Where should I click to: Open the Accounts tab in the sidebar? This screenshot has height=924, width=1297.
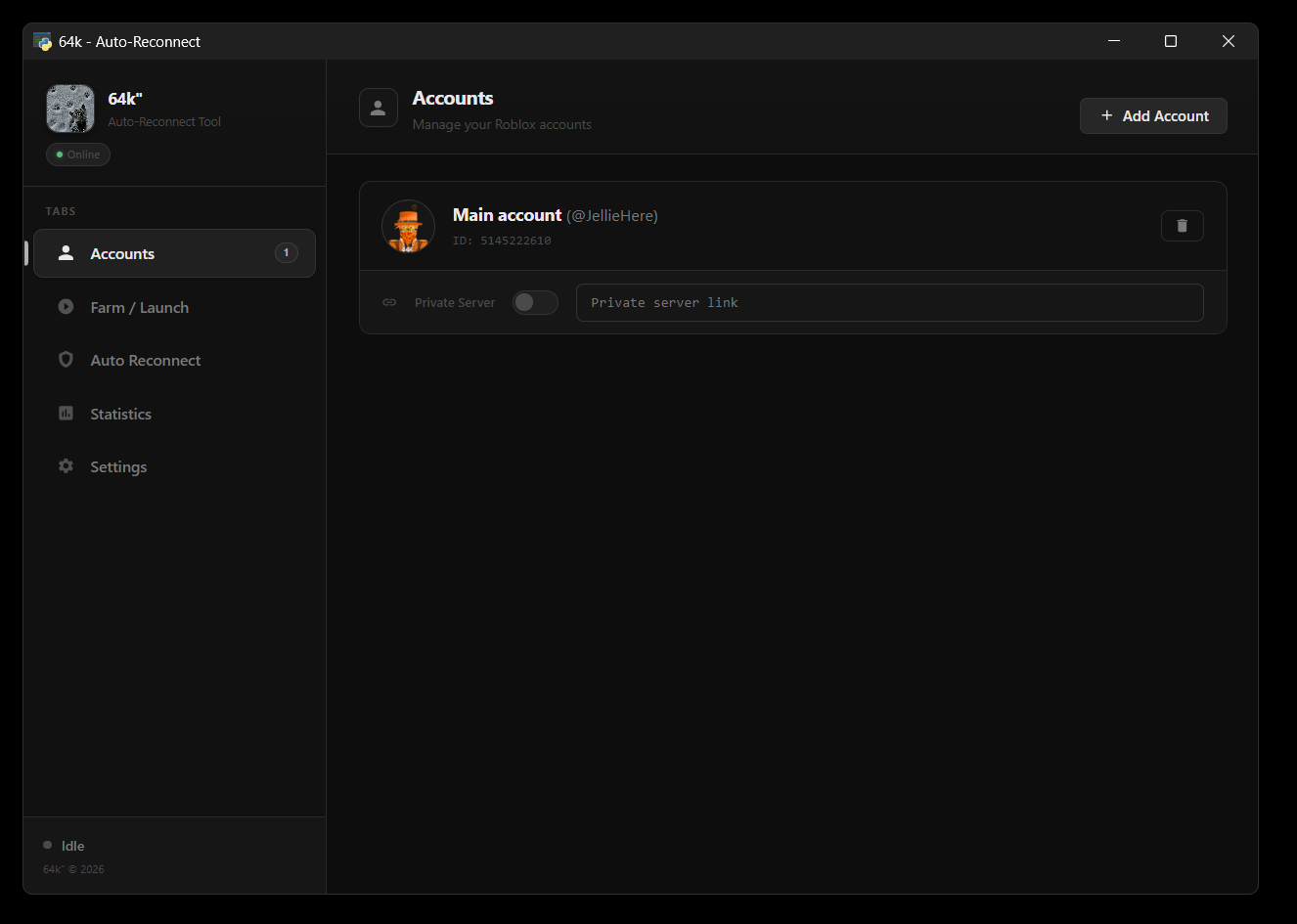174,253
